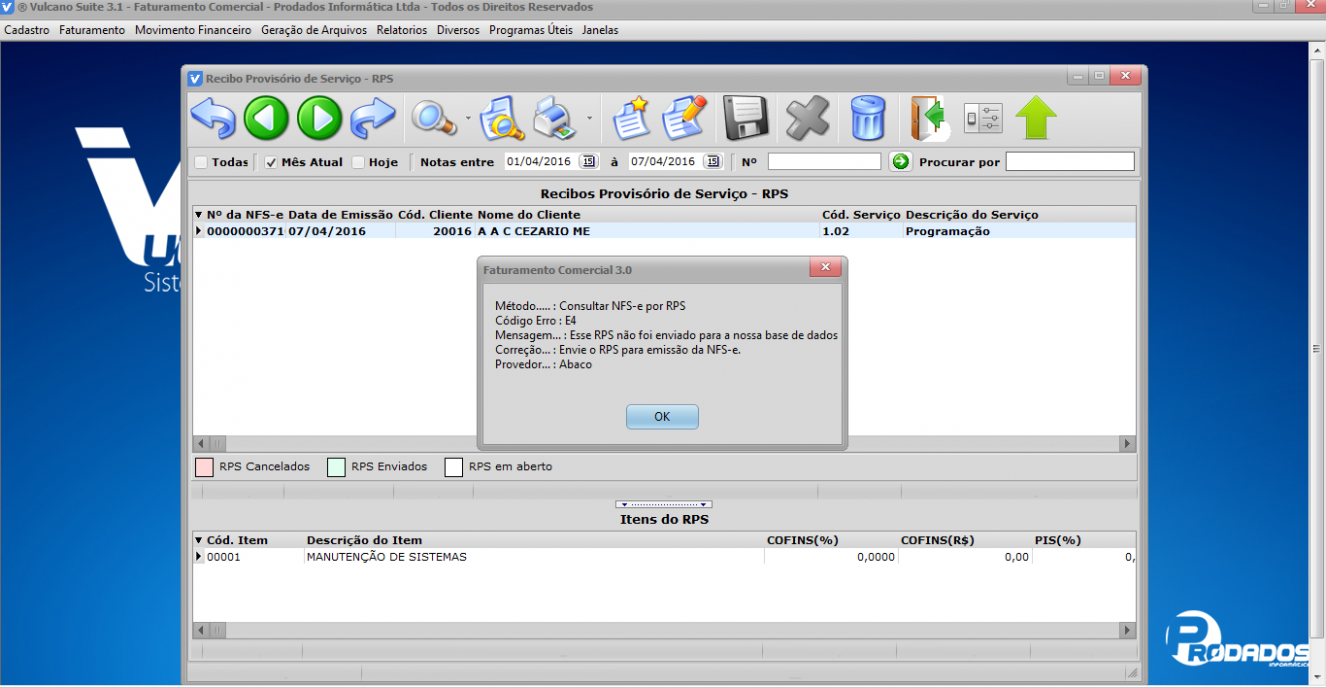1326x688 pixels.
Task: Preview document with magnifier page icon
Action: [502, 119]
